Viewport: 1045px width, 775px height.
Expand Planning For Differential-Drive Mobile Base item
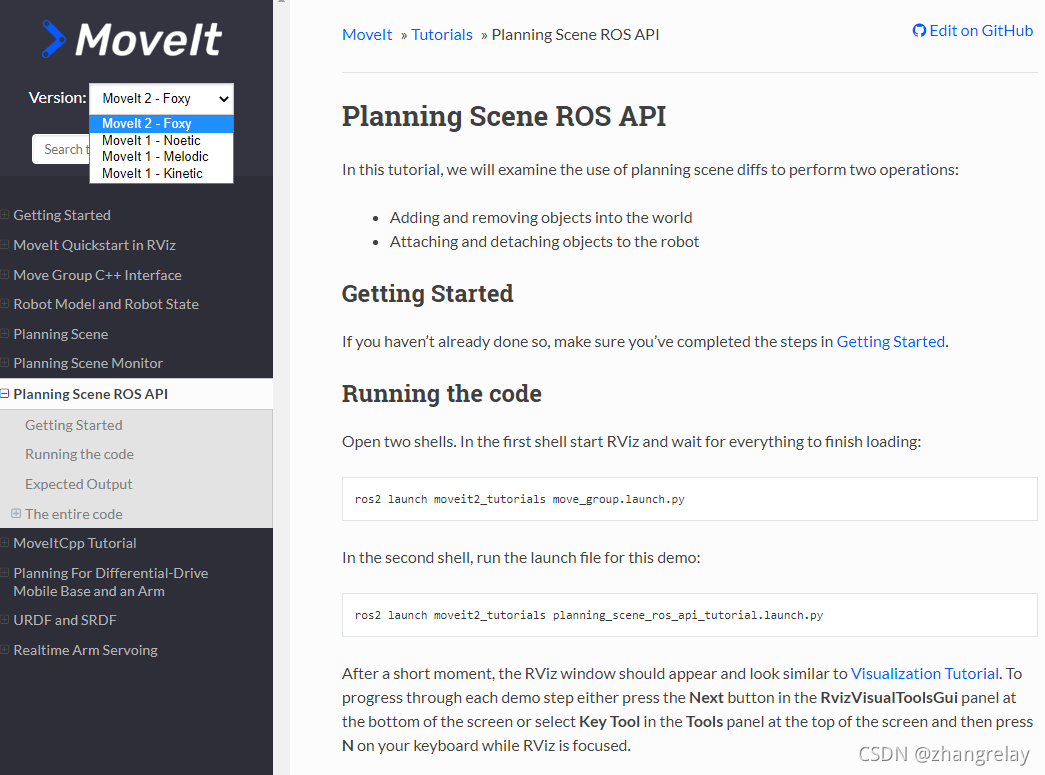pyautogui.click(x=5, y=573)
